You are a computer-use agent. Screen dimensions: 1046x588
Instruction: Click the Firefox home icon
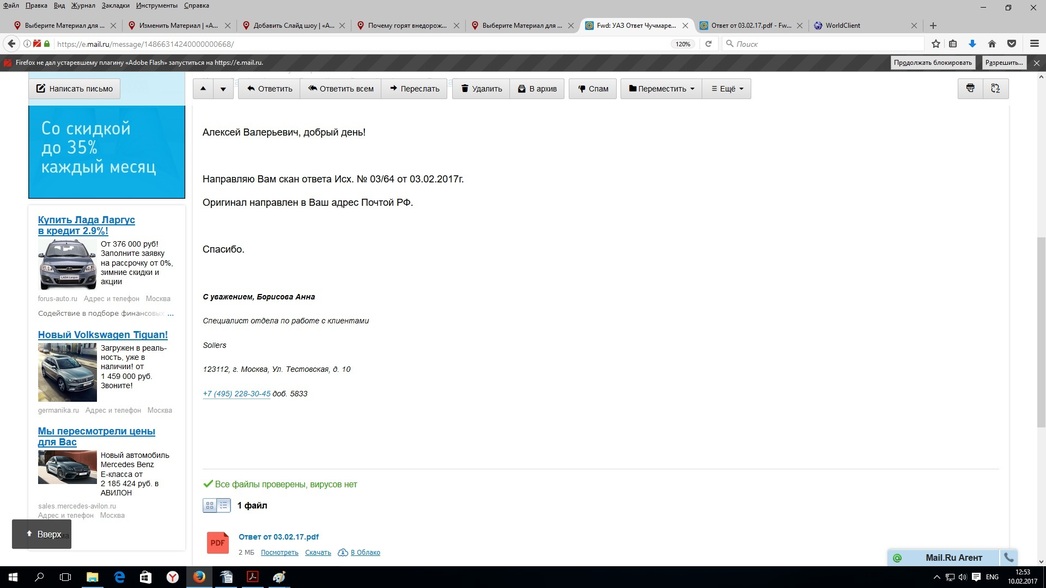pyautogui.click(x=992, y=44)
